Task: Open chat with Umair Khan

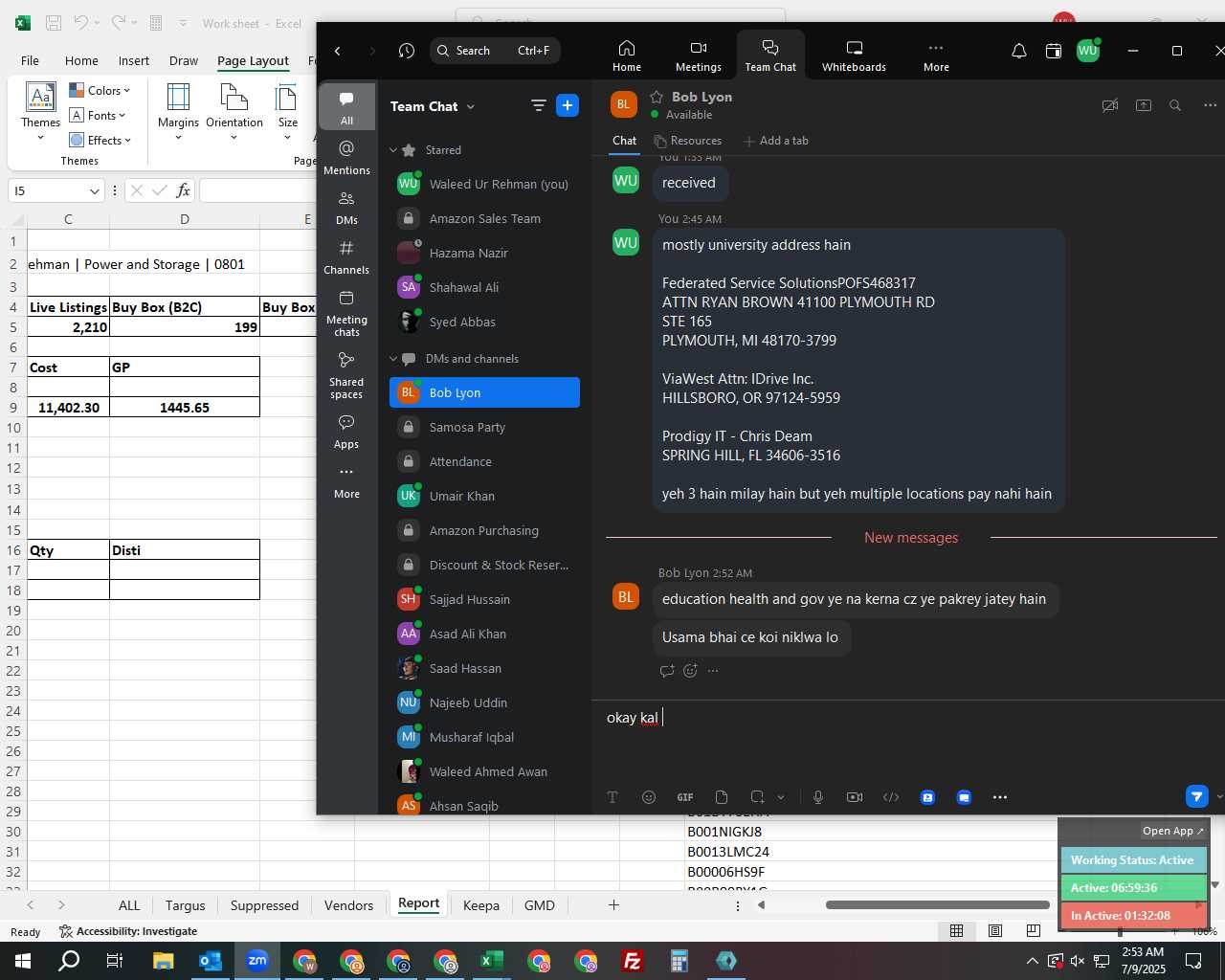Action: coord(484,496)
